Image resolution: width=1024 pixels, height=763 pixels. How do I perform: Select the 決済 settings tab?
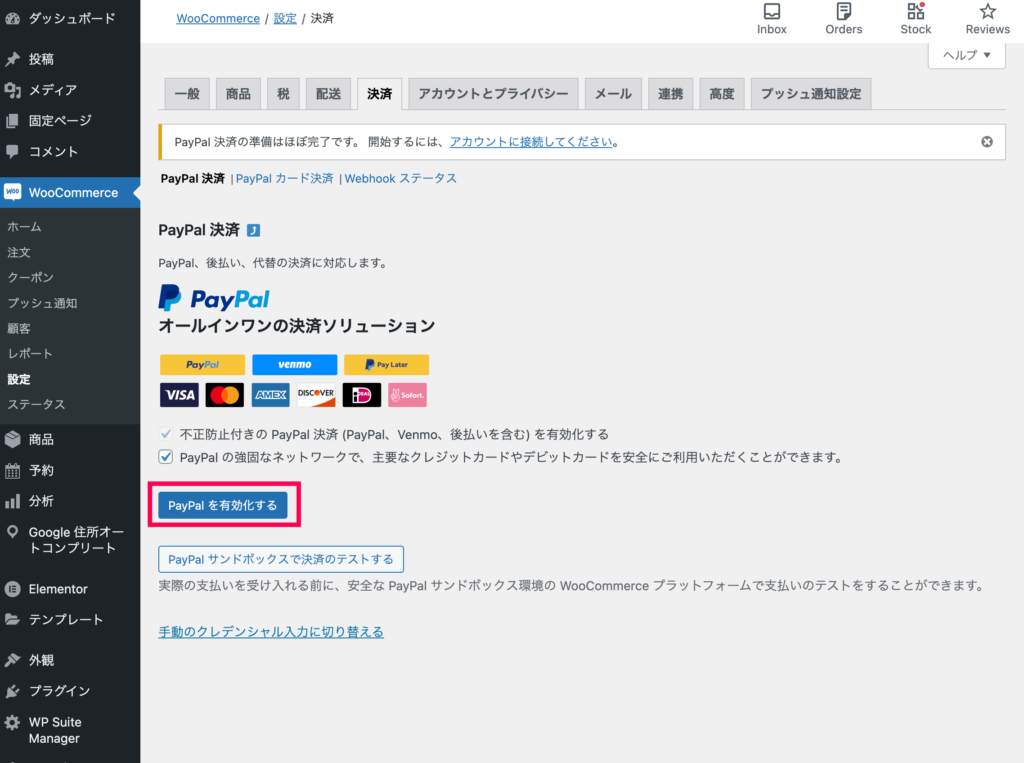(379, 94)
